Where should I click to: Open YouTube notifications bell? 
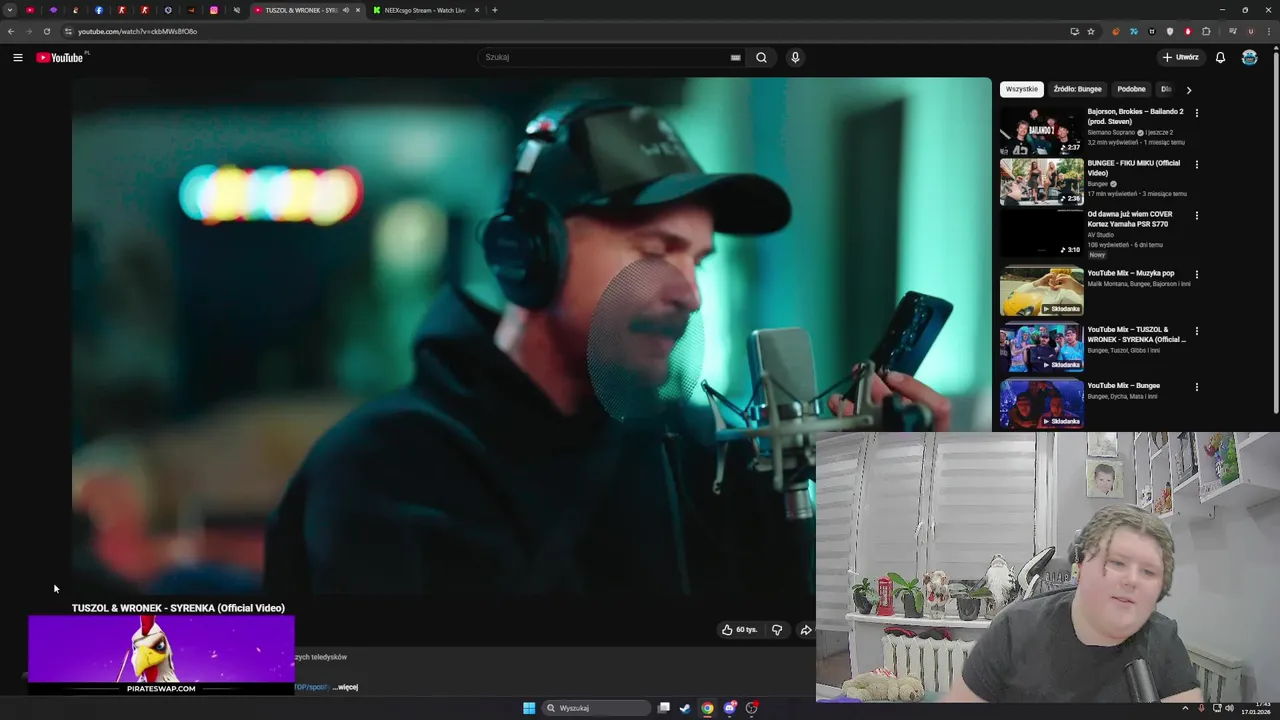coord(1220,57)
